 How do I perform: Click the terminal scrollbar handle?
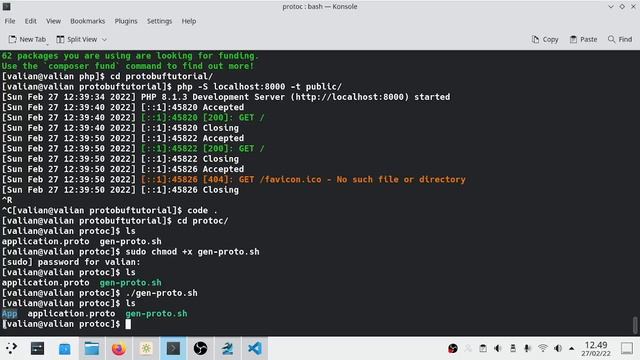635,324
